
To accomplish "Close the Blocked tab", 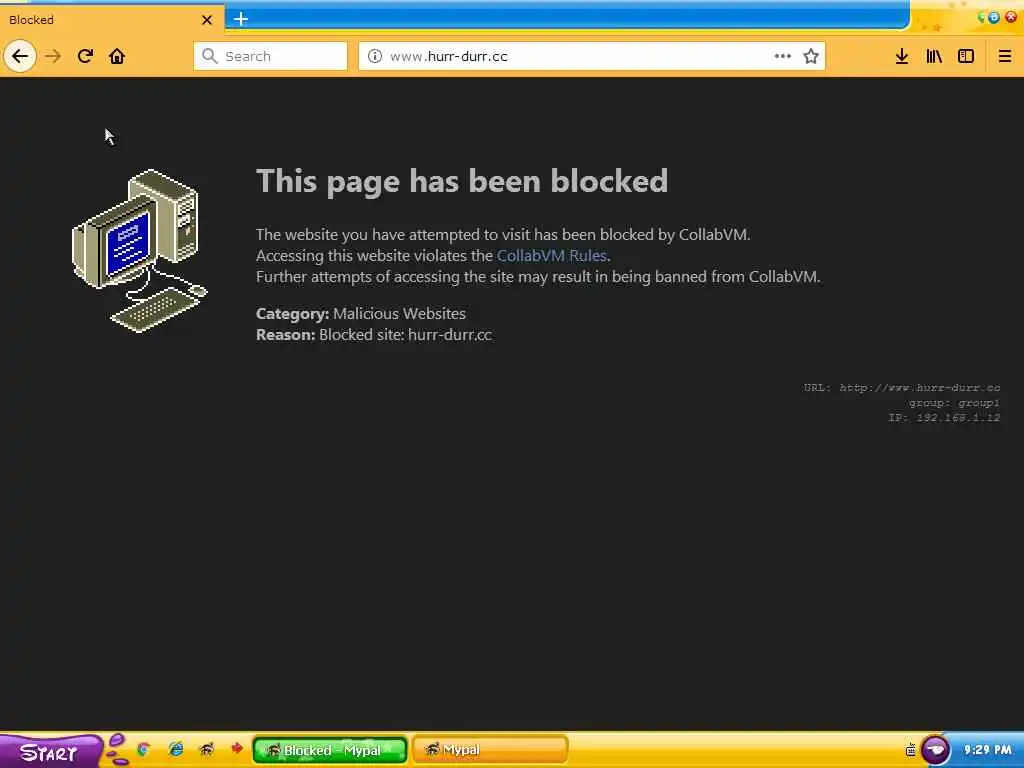I will pyautogui.click(x=207, y=20).
